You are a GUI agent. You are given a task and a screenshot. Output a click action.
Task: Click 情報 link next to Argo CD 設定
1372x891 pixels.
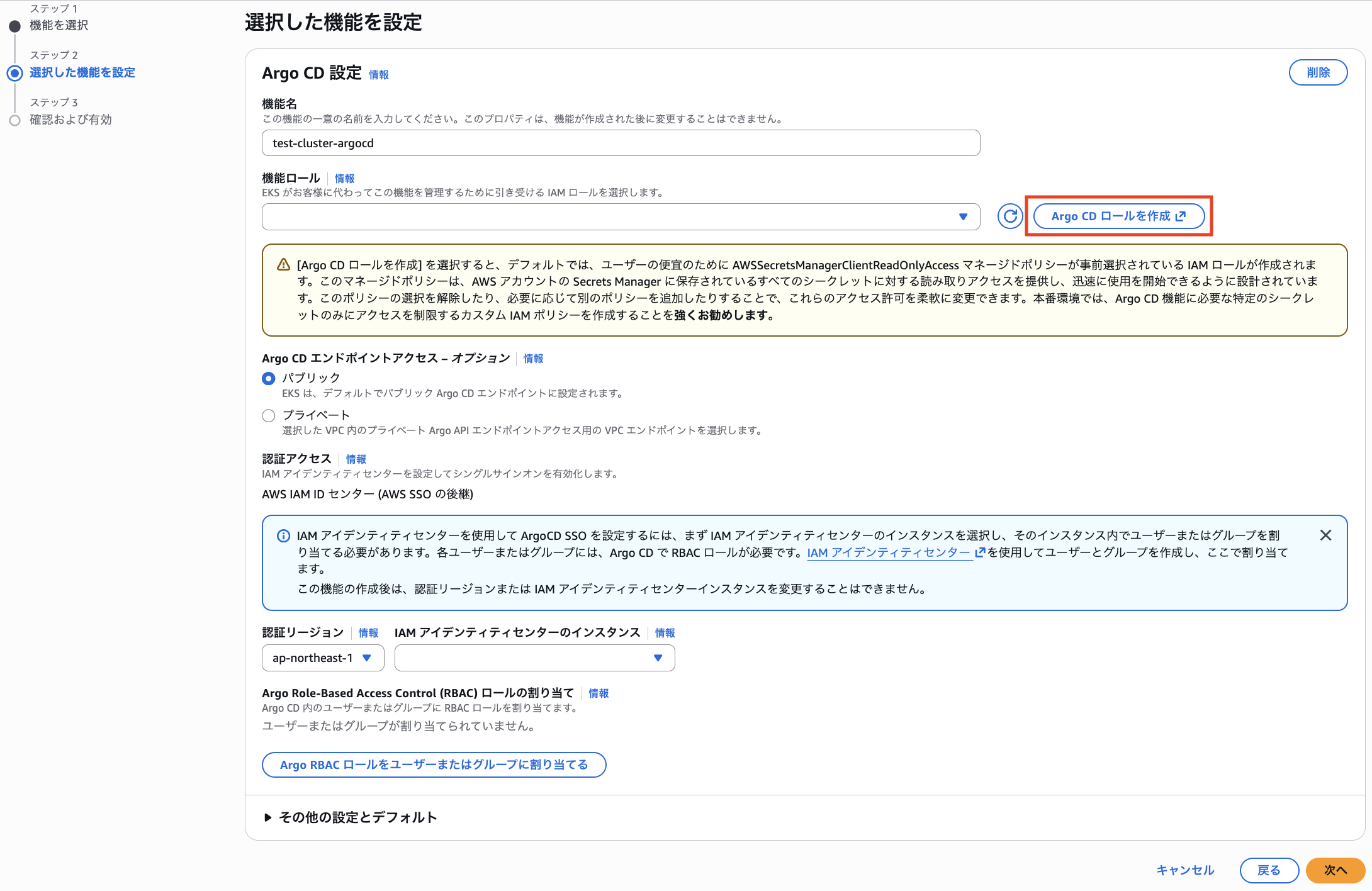(379, 75)
